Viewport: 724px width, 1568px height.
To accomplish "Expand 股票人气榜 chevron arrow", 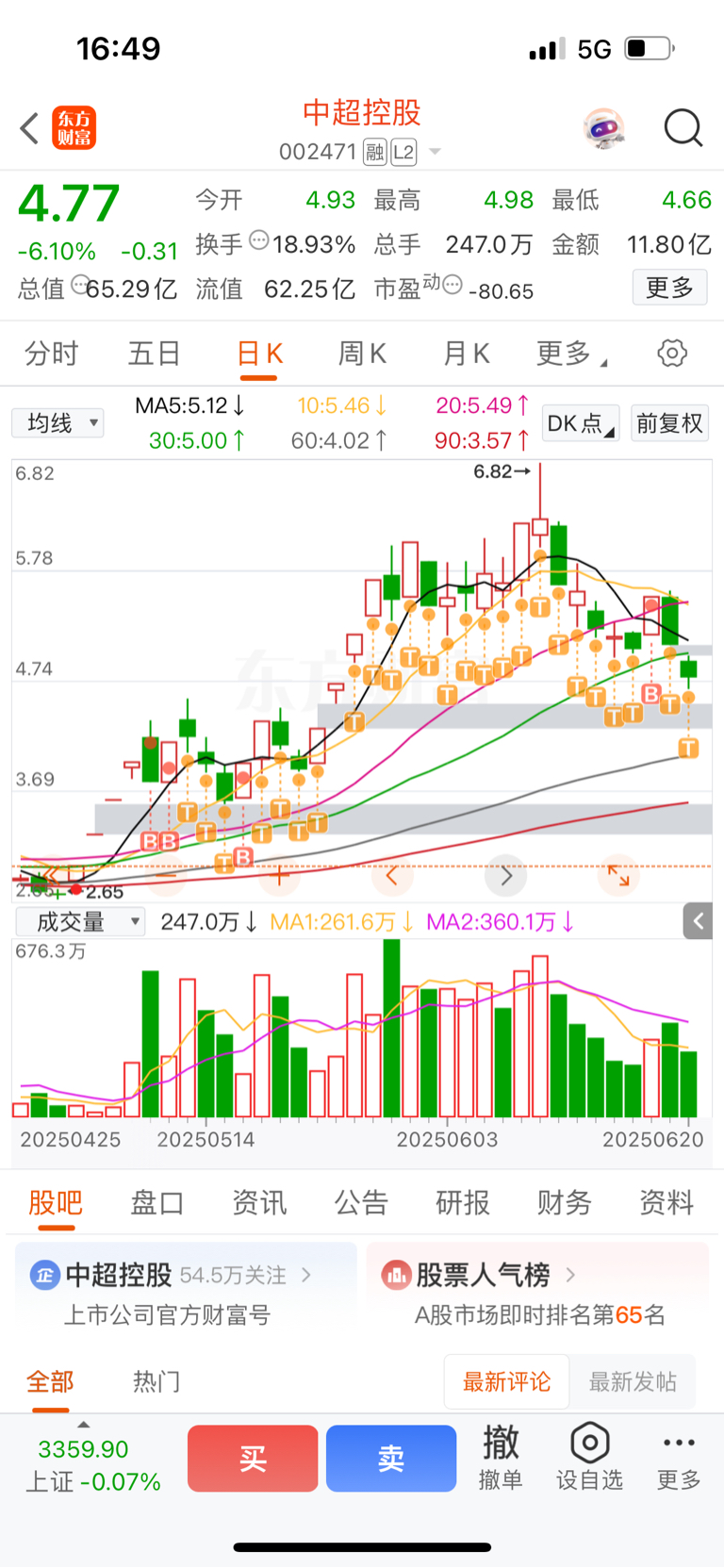I will (x=570, y=1275).
